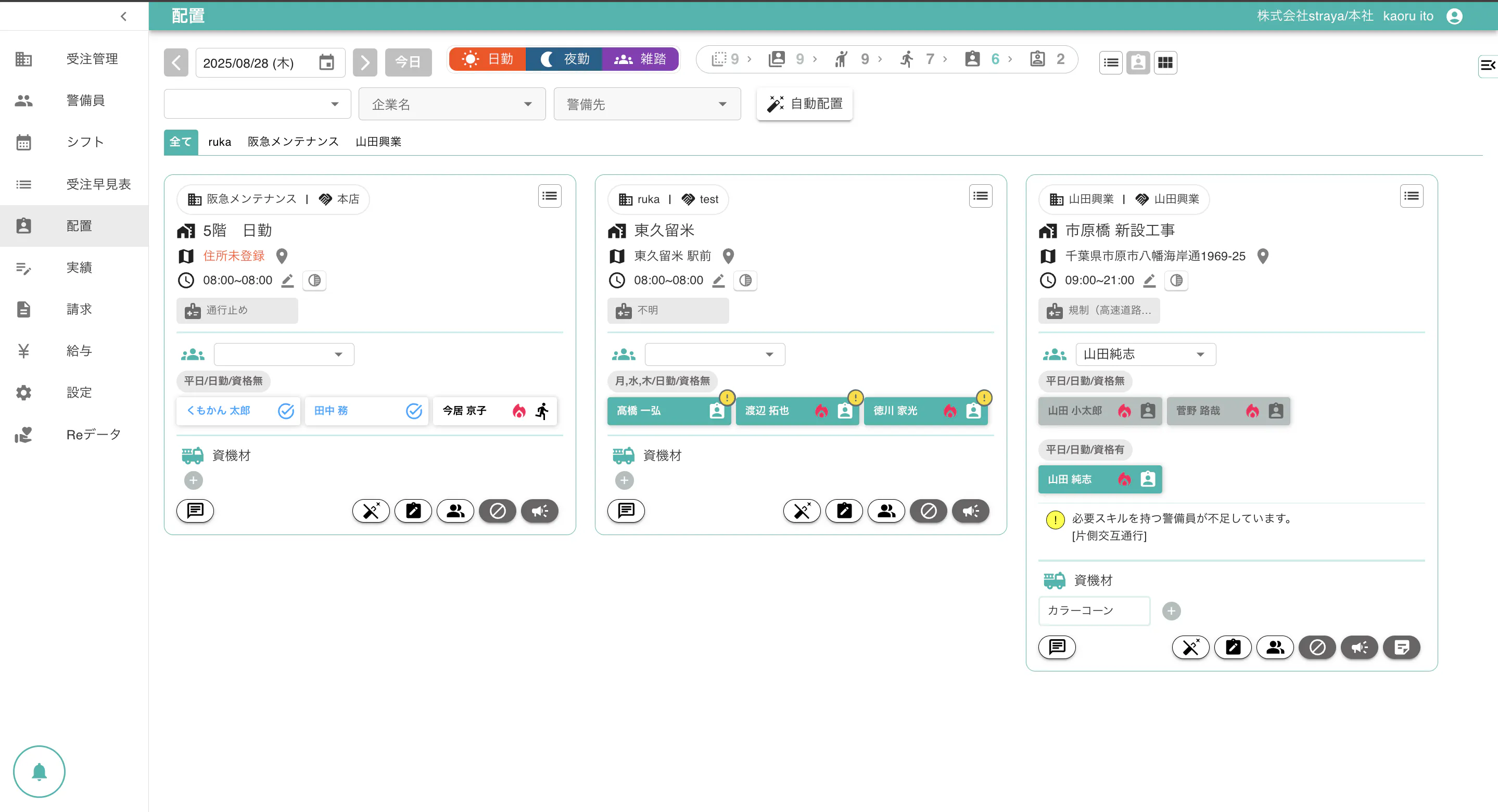The image size is (1498, 812).
Task: Toggle half-circle display on 09:00~21:00 time
Action: [1176, 281]
